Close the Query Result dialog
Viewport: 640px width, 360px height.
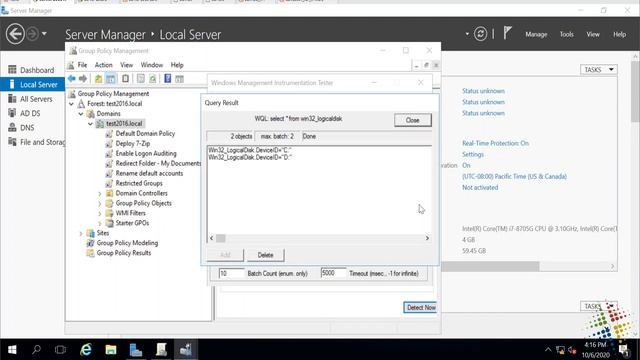[413, 120]
